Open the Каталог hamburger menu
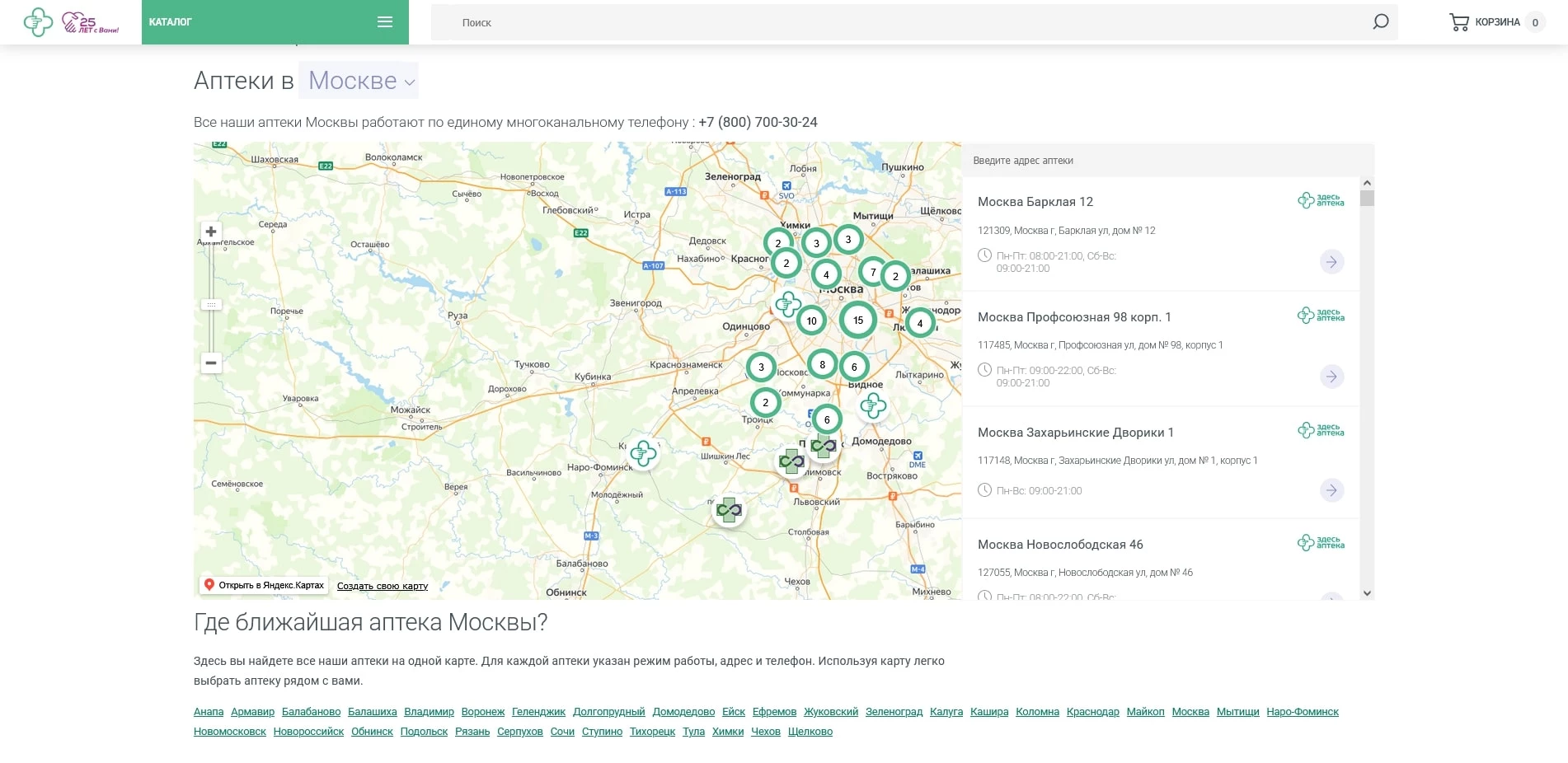 pyautogui.click(x=384, y=22)
